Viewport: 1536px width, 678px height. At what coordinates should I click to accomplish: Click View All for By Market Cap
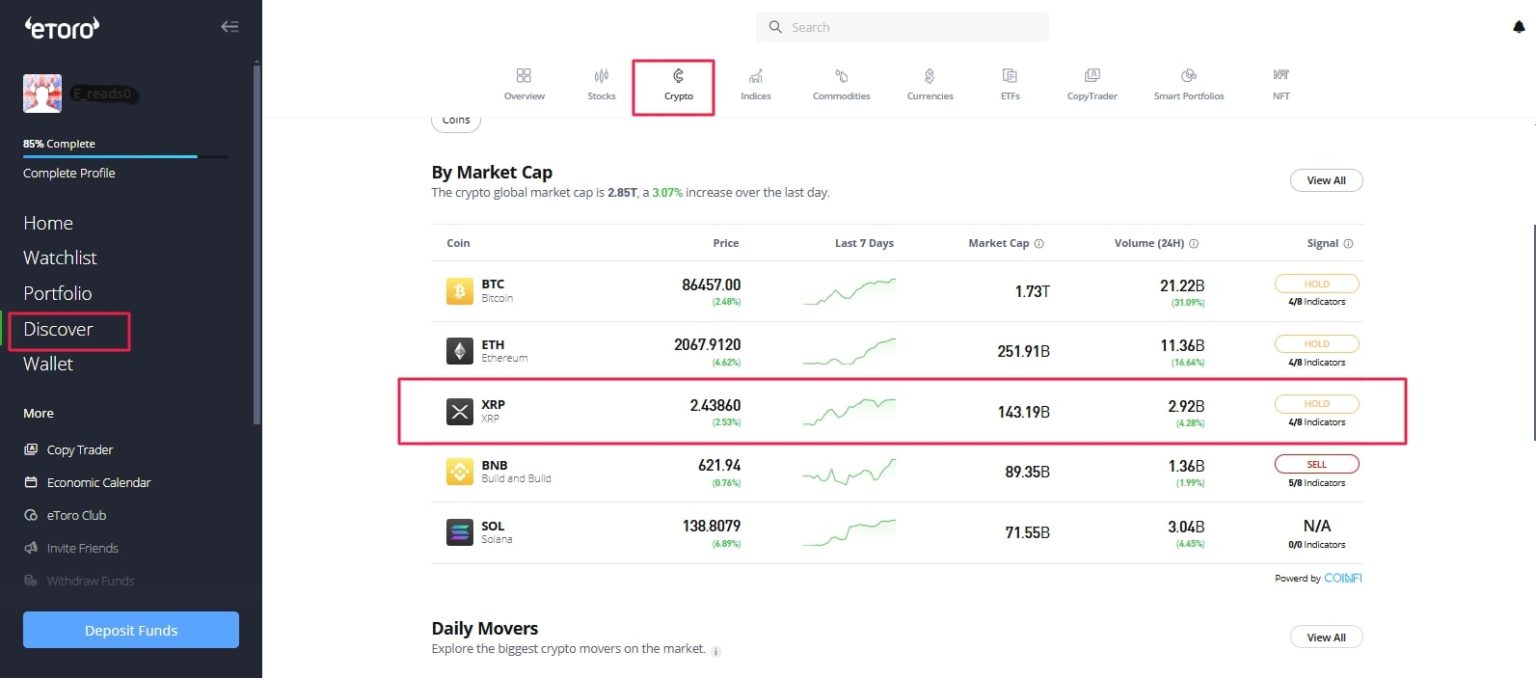coord(1326,180)
